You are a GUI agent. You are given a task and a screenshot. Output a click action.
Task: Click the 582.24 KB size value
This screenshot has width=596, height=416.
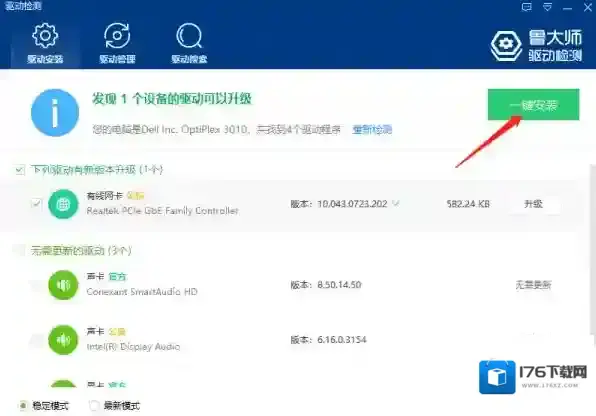click(x=468, y=204)
